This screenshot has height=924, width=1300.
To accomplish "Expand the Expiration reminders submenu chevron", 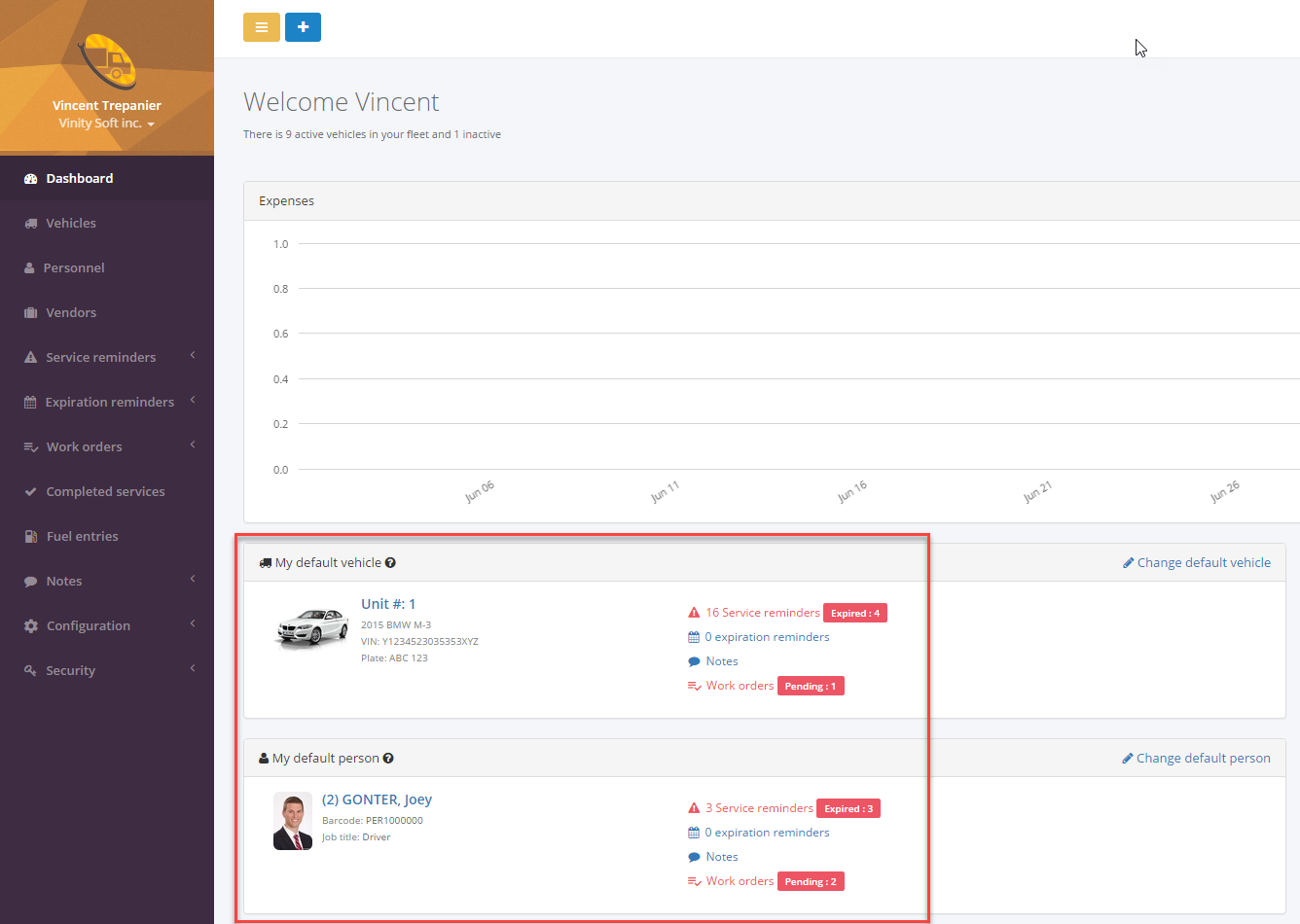I will (x=193, y=401).
